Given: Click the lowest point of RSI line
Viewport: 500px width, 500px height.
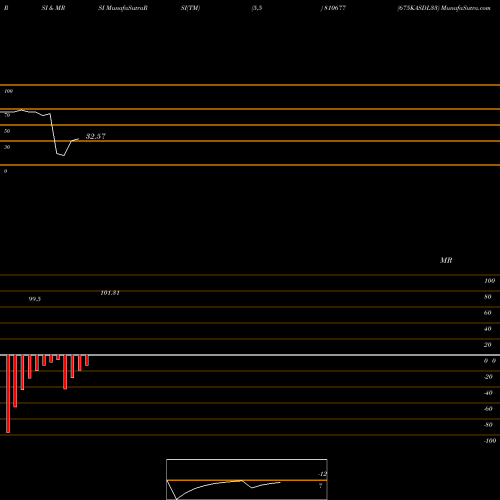Looking at the screenshot, I should [63, 155].
